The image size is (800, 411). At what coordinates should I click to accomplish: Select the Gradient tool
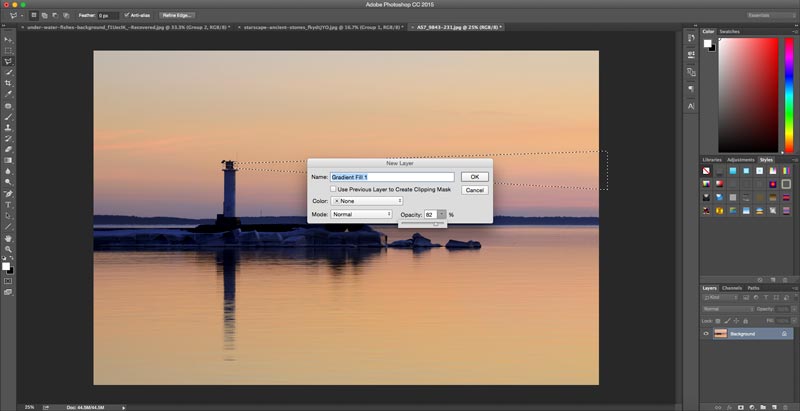tap(8, 160)
